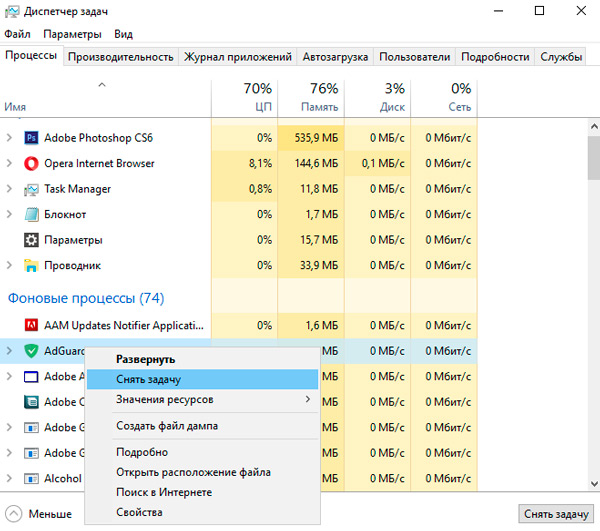Collapse details with the Меньше toggle
This screenshot has width=600, height=531.
40,514
